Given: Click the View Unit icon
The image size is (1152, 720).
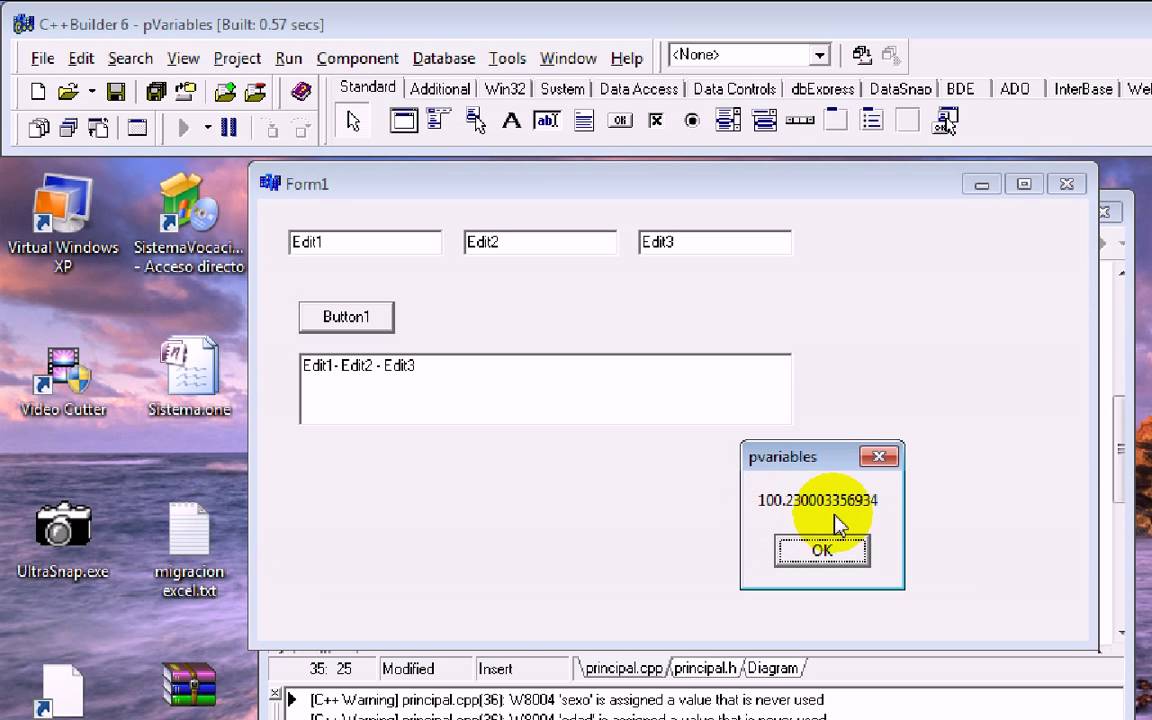Looking at the screenshot, I should coord(39,128).
